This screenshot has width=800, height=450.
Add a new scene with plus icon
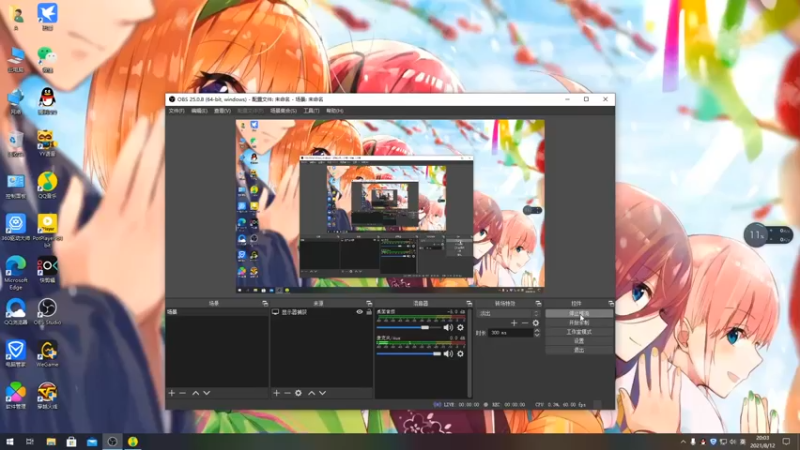tap(172, 393)
